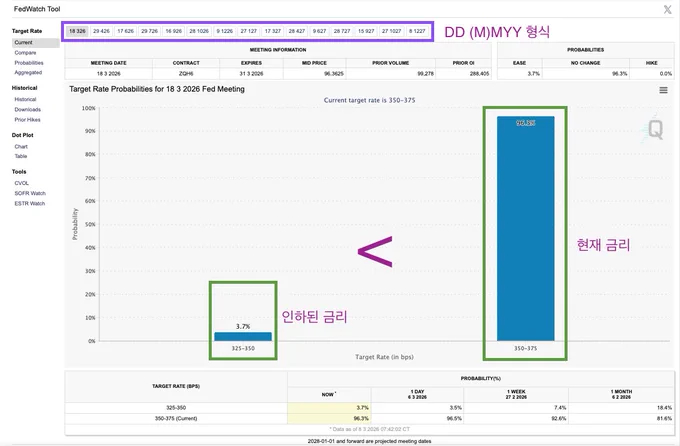680x446 pixels.
Task: Select the 8 1227 meeting date tab
Action: pos(417,31)
